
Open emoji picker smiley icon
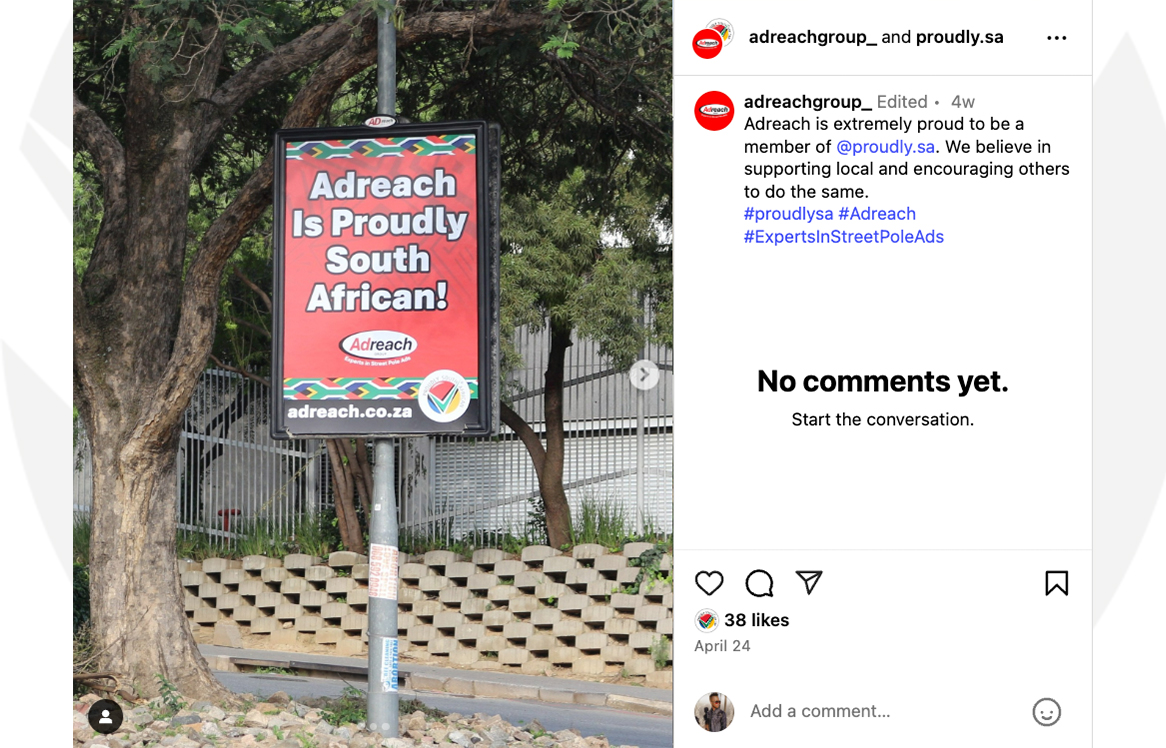1046,712
